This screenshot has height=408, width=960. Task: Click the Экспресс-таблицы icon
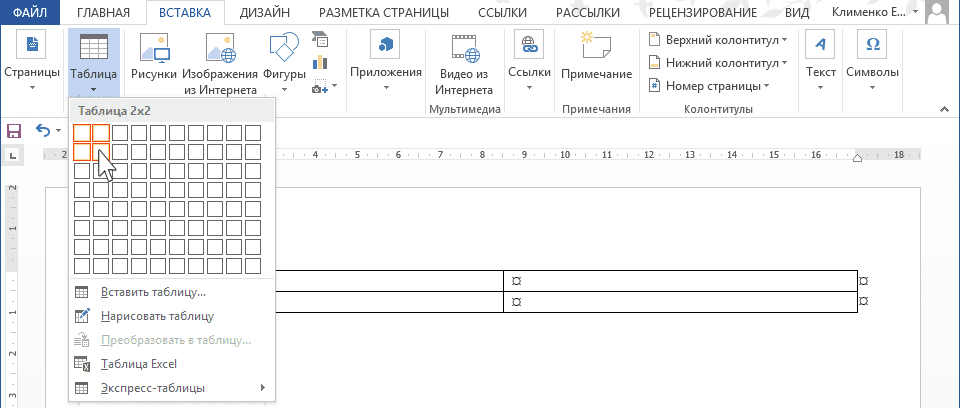[81, 388]
